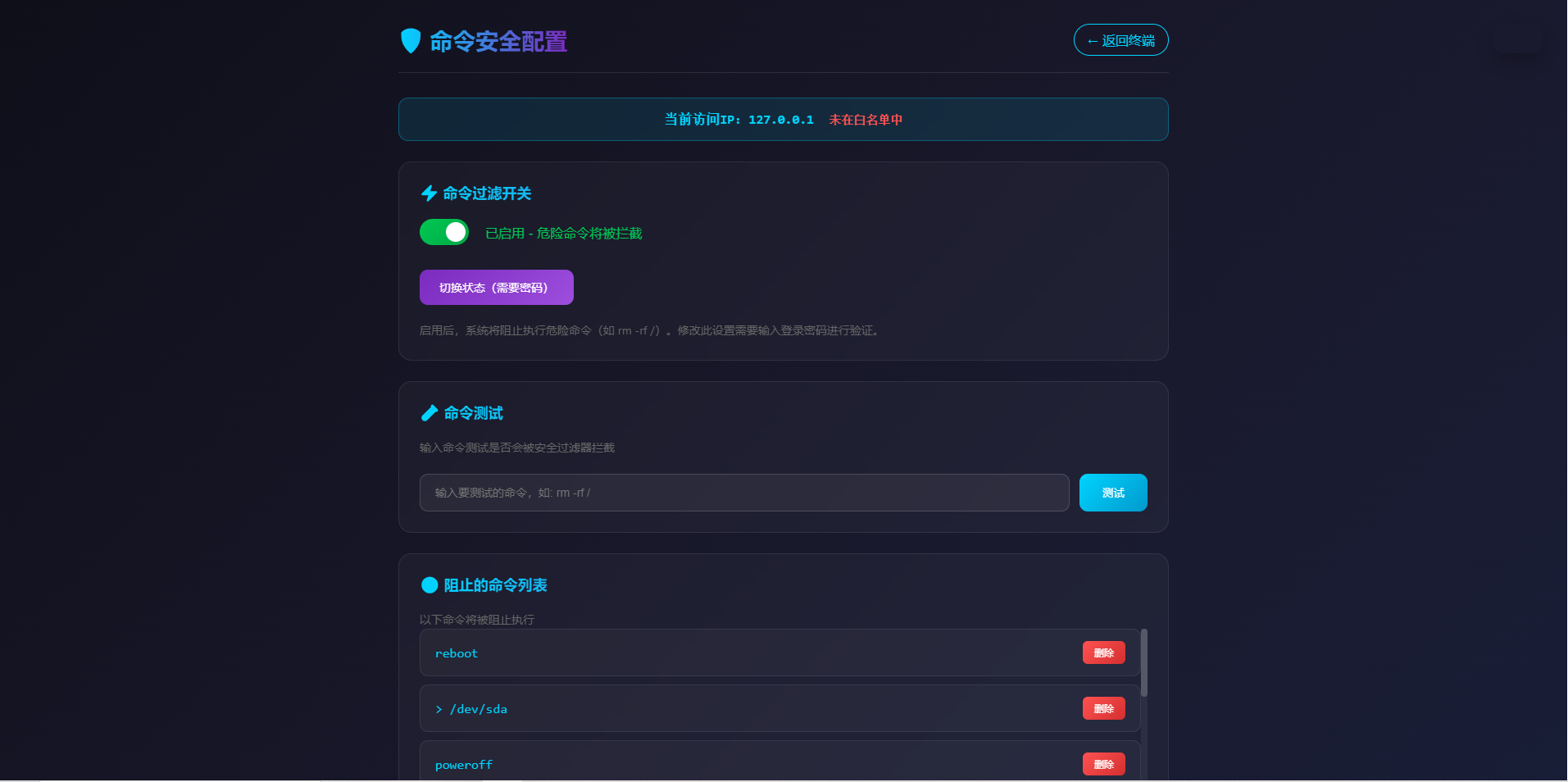Viewport: 1568px width, 782px height.
Task: Click the 已启用 - 危险命令将被拦截 label
Action: coord(564,234)
